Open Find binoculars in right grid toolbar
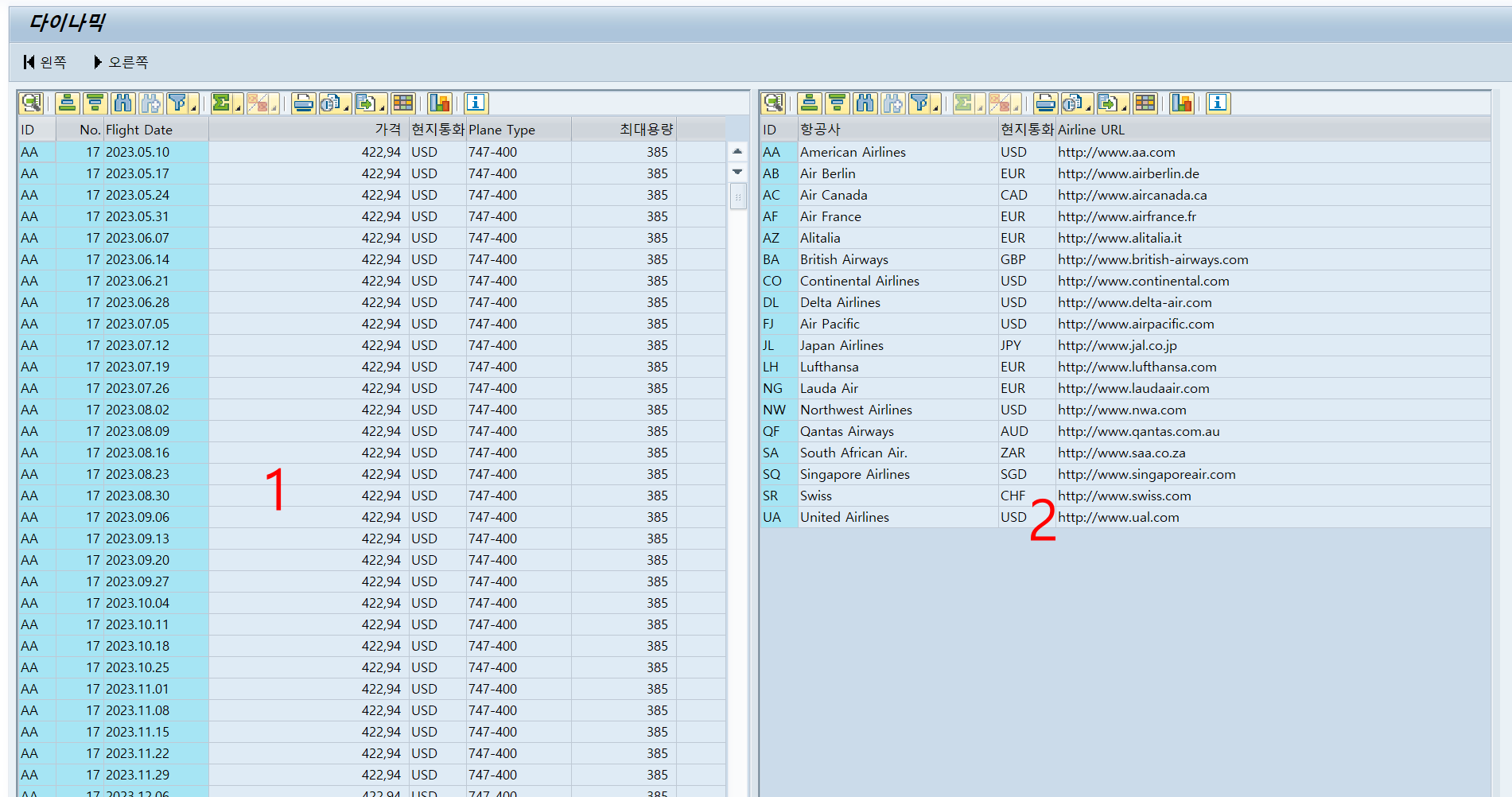This screenshot has width=1512, height=797. [x=865, y=103]
